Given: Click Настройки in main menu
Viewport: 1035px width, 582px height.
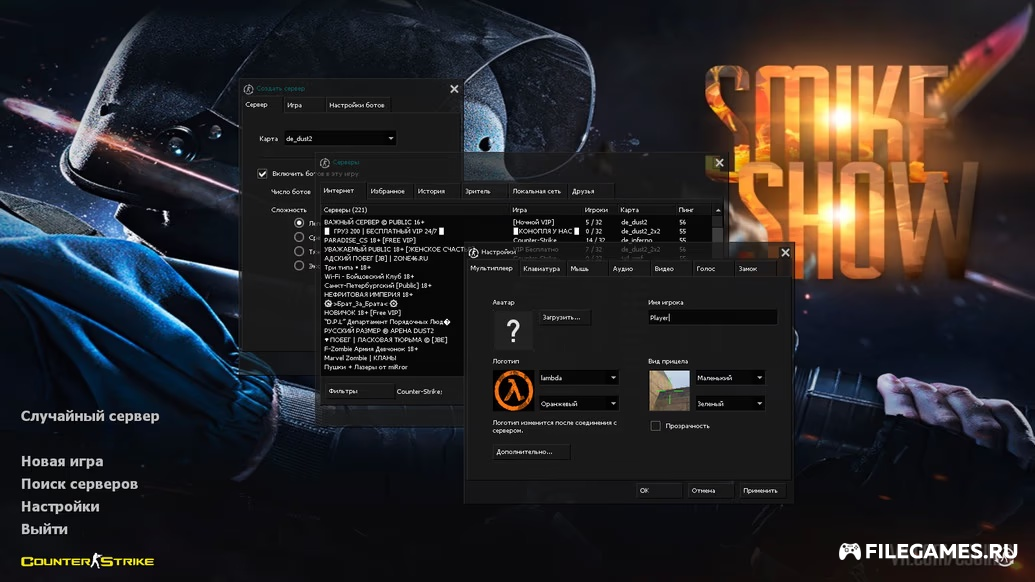Looking at the screenshot, I should tap(60, 507).
